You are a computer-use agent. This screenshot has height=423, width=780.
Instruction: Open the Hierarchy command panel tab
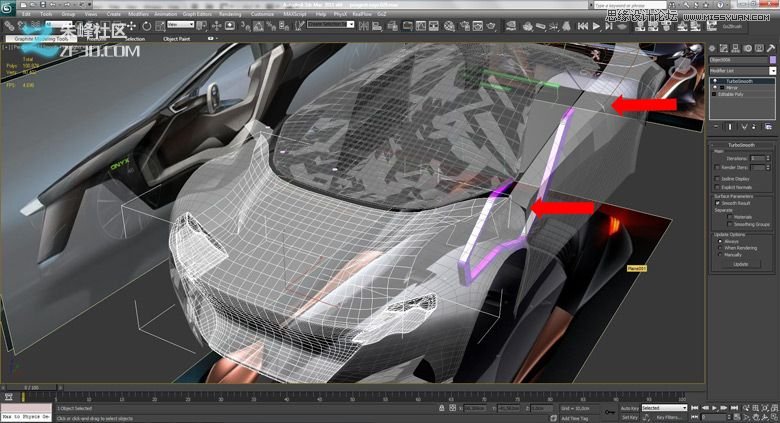735,48
